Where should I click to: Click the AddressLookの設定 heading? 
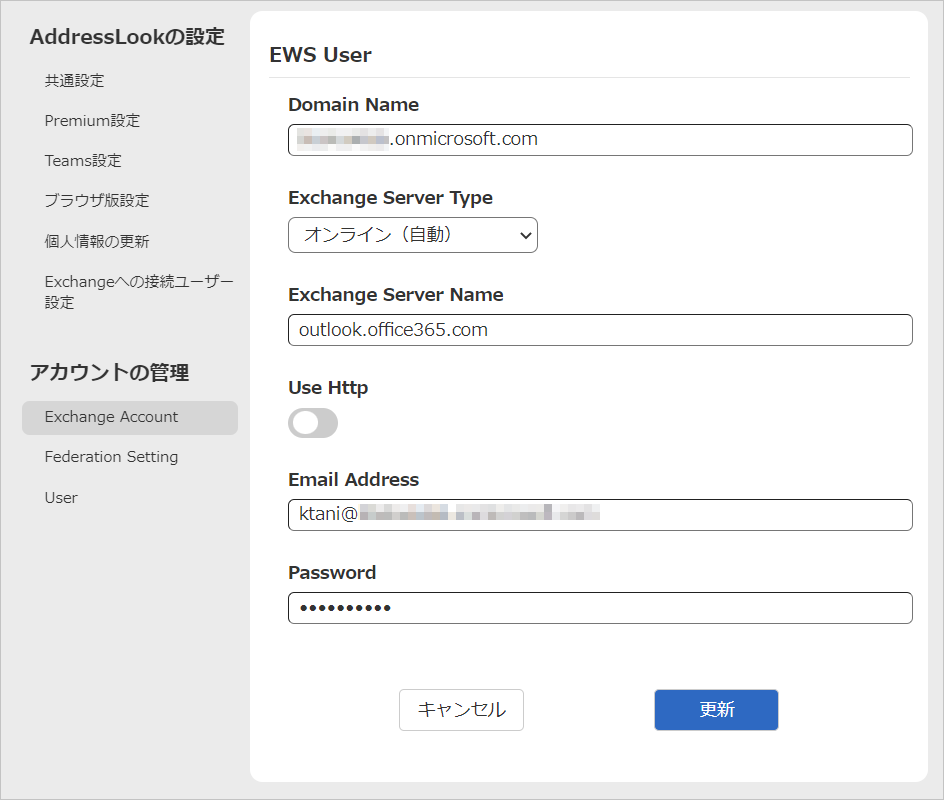[x=128, y=37]
